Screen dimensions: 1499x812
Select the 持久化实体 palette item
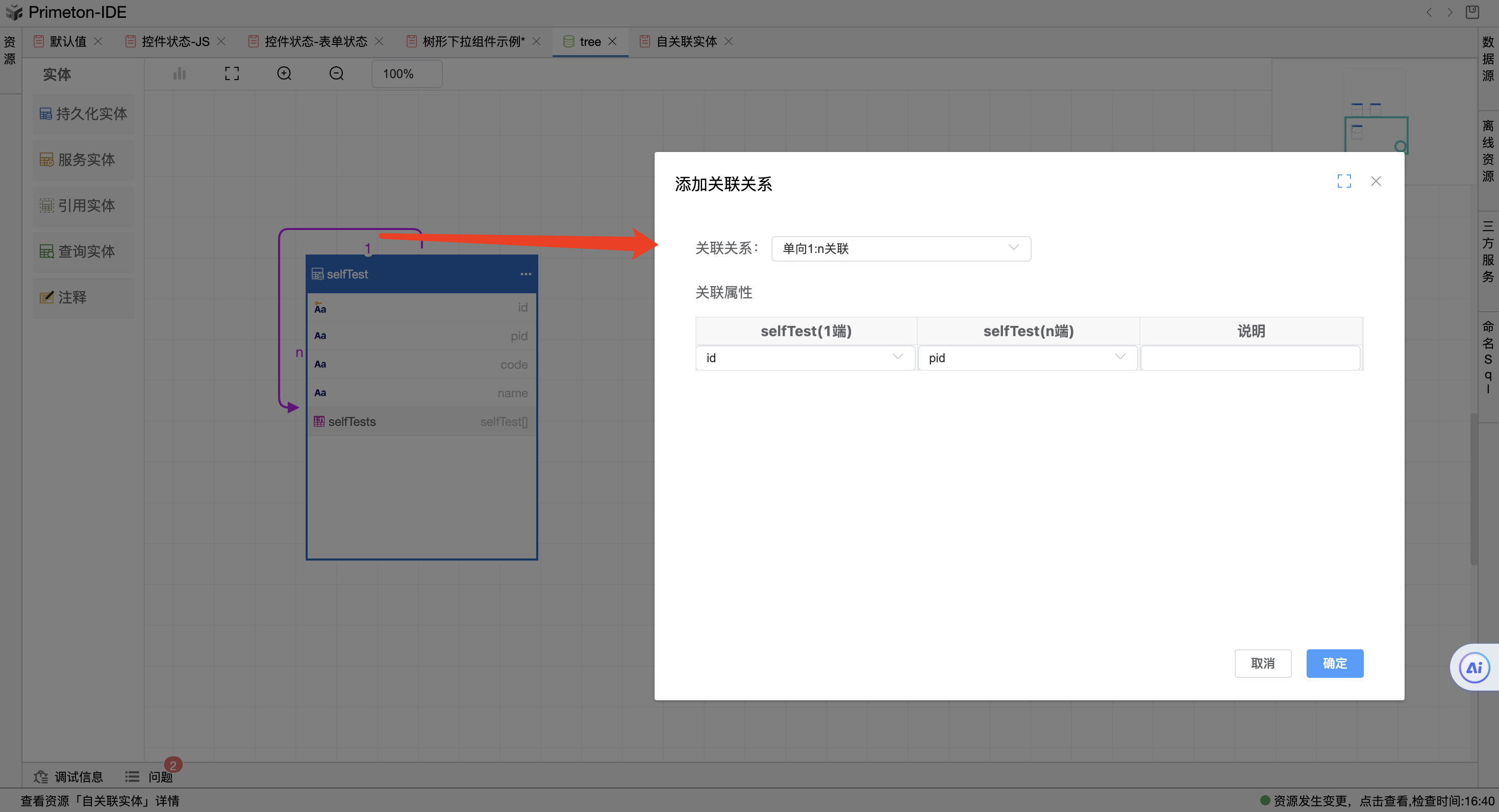[83, 114]
